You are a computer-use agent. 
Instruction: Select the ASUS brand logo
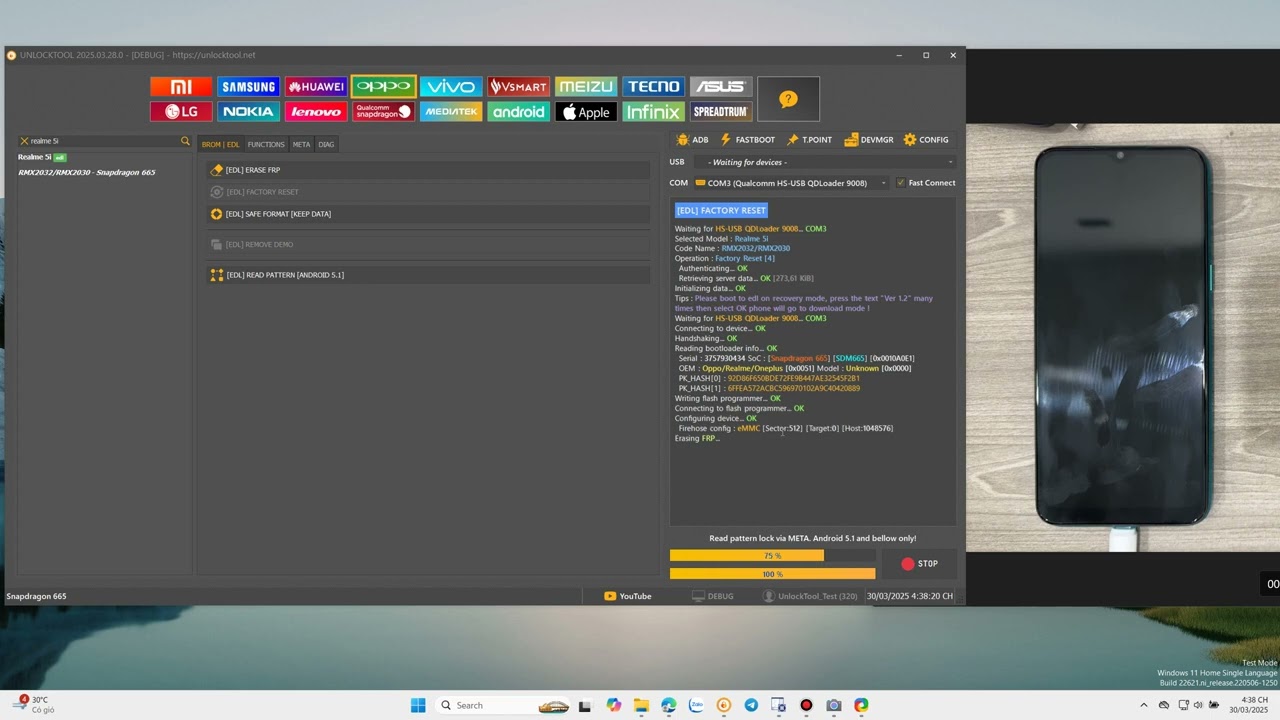pos(721,87)
